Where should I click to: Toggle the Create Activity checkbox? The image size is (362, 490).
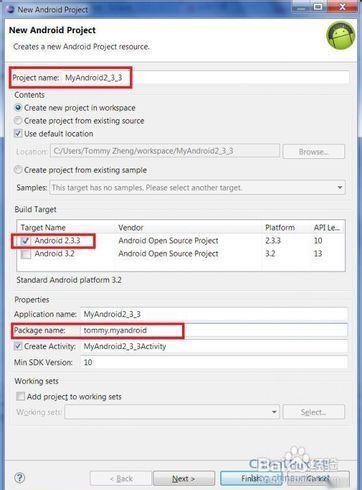[x=18, y=346]
